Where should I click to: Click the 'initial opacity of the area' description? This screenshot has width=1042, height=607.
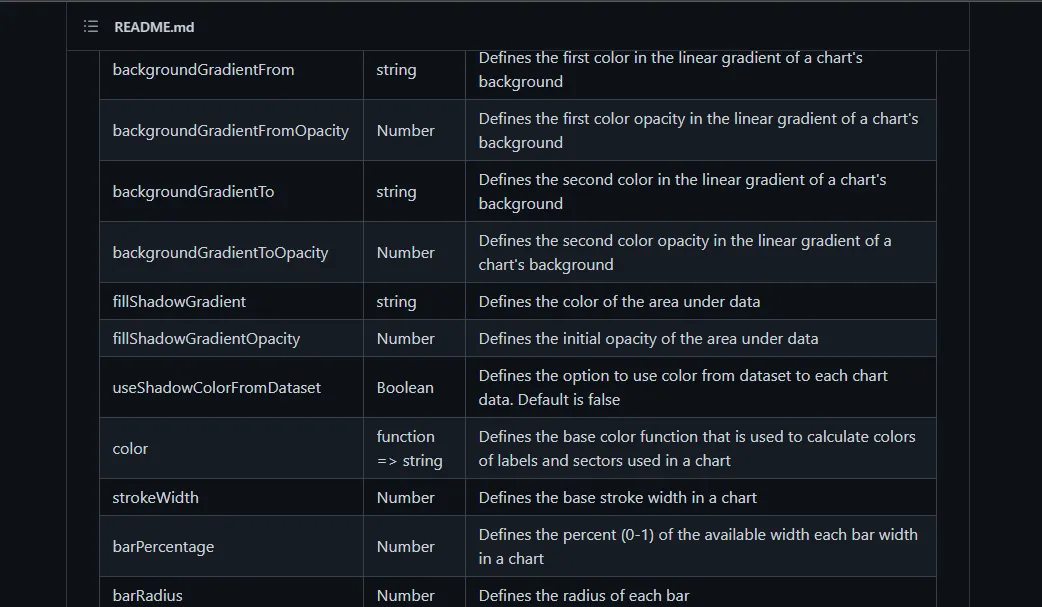pyautogui.click(x=648, y=339)
